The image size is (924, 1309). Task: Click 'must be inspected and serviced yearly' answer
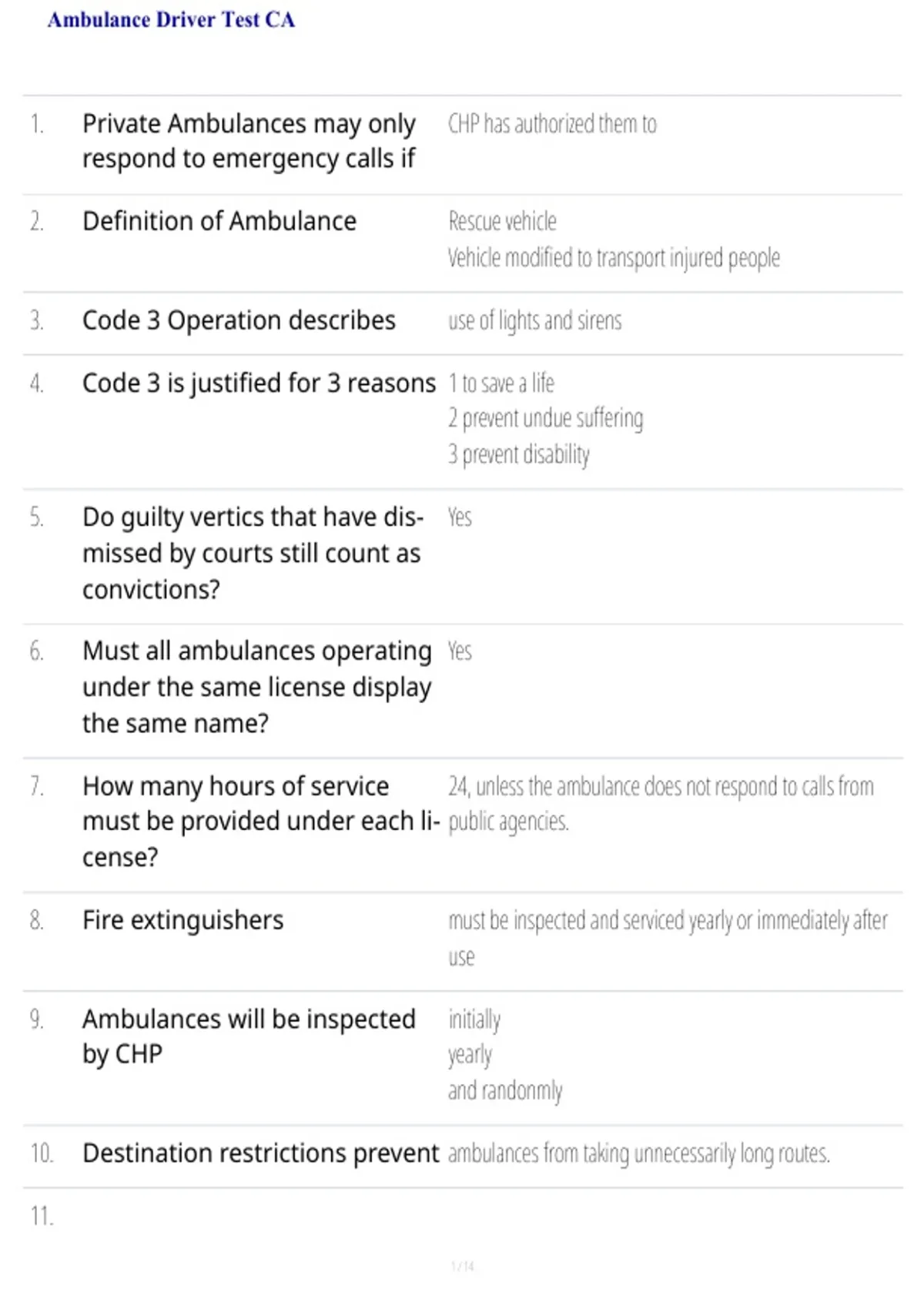tap(668, 939)
